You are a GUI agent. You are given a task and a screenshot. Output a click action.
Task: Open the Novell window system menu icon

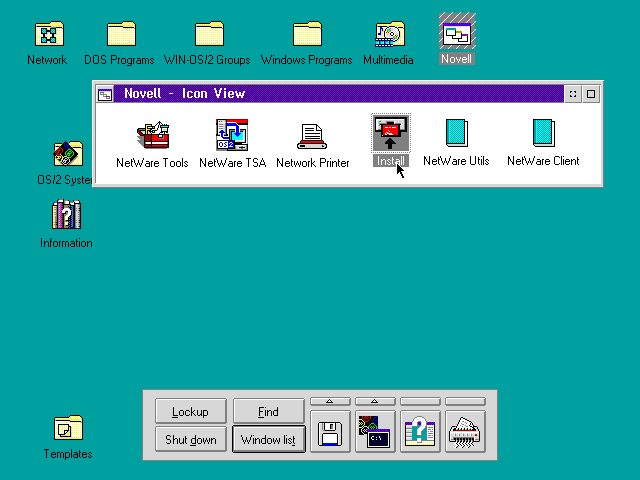(105, 95)
